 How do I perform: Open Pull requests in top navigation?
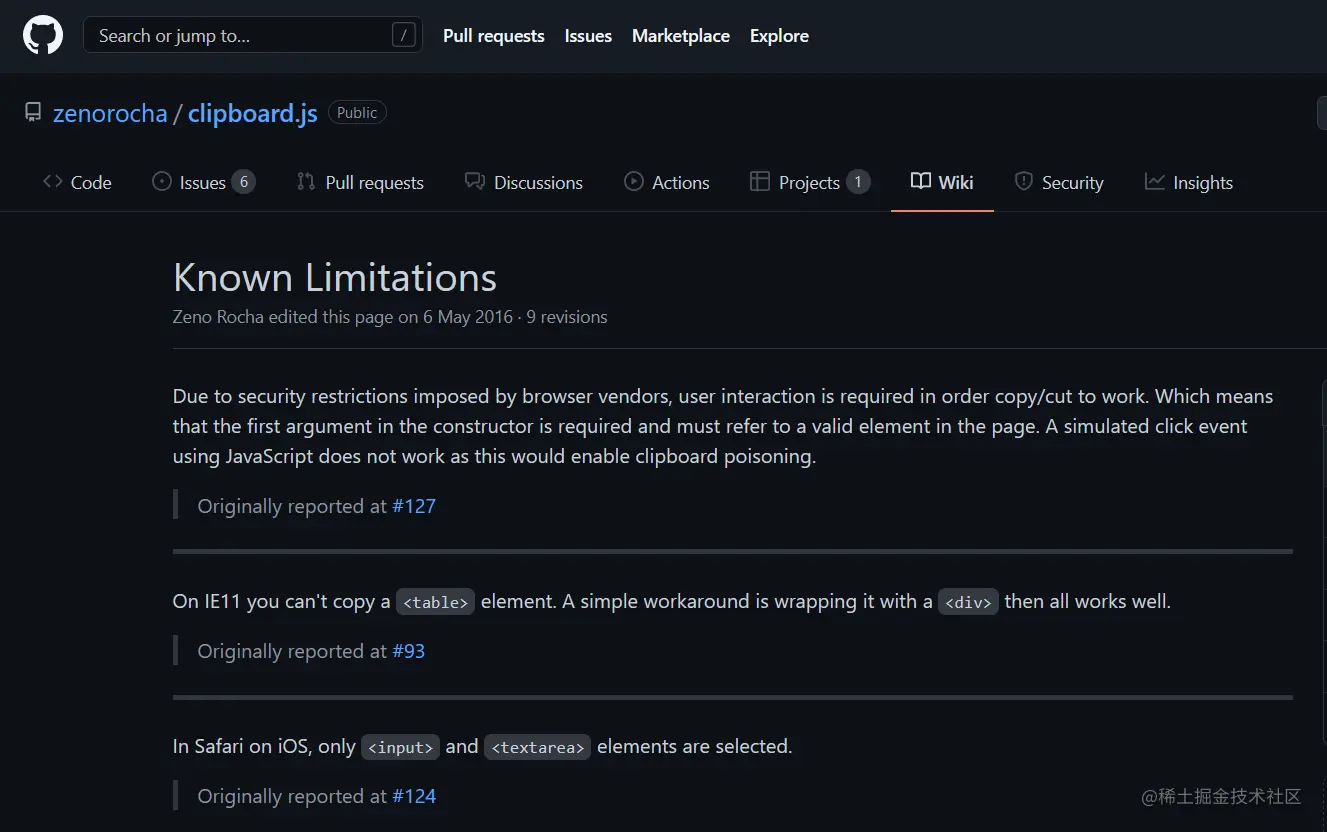[494, 36]
